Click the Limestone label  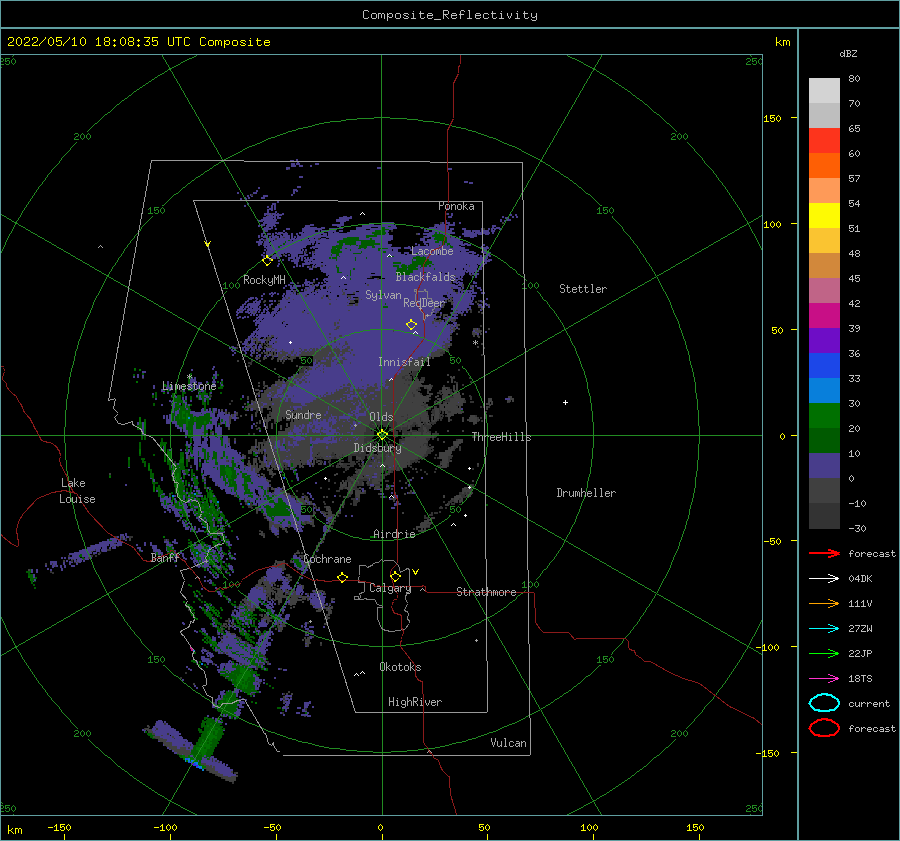tap(189, 386)
